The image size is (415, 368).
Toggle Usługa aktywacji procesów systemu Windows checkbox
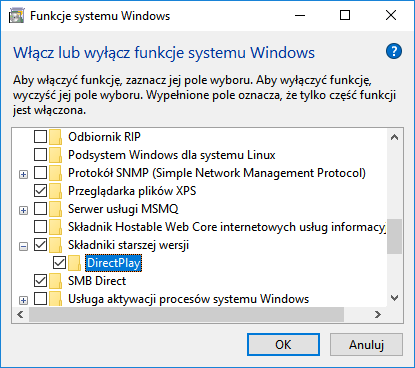(40, 299)
